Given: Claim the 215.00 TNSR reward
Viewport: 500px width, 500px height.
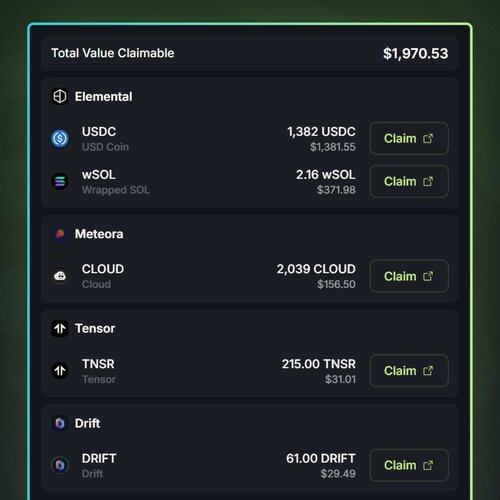Looking at the screenshot, I should [x=409, y=370].
